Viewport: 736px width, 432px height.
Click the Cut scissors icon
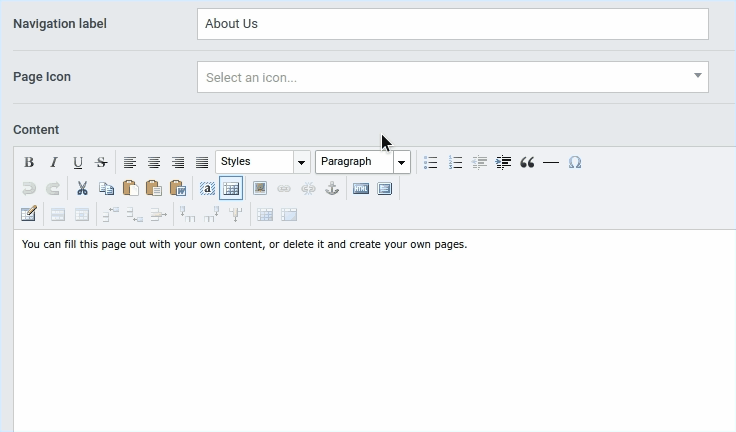(x=82, y=188)
